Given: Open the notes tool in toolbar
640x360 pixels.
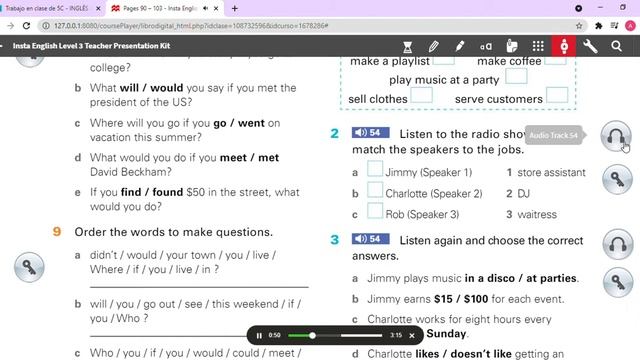Looking at the screenshot, I should tap(512, 46).
